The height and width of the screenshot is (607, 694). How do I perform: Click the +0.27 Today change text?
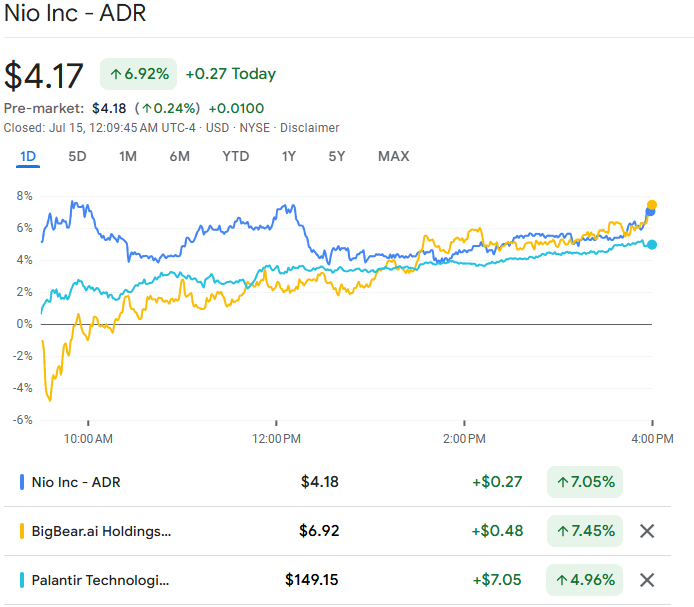coord(231,74)
